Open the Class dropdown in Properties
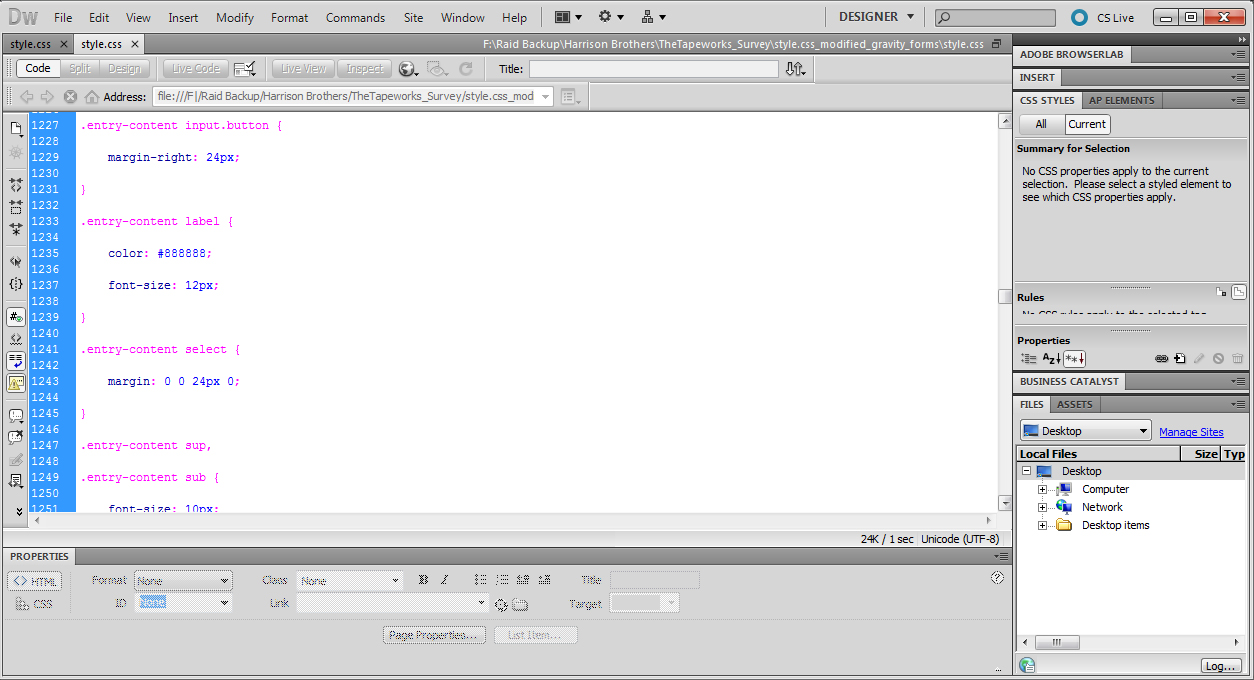This screenshot has width=1254, height=680. coord(349,580)
